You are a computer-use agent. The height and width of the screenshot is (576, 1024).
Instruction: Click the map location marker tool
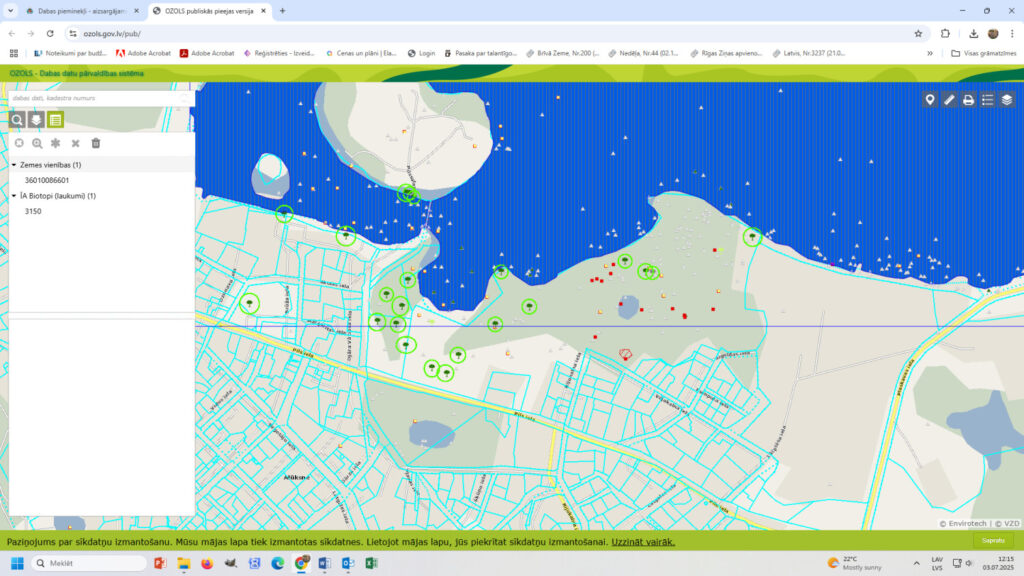coord(930,100)
